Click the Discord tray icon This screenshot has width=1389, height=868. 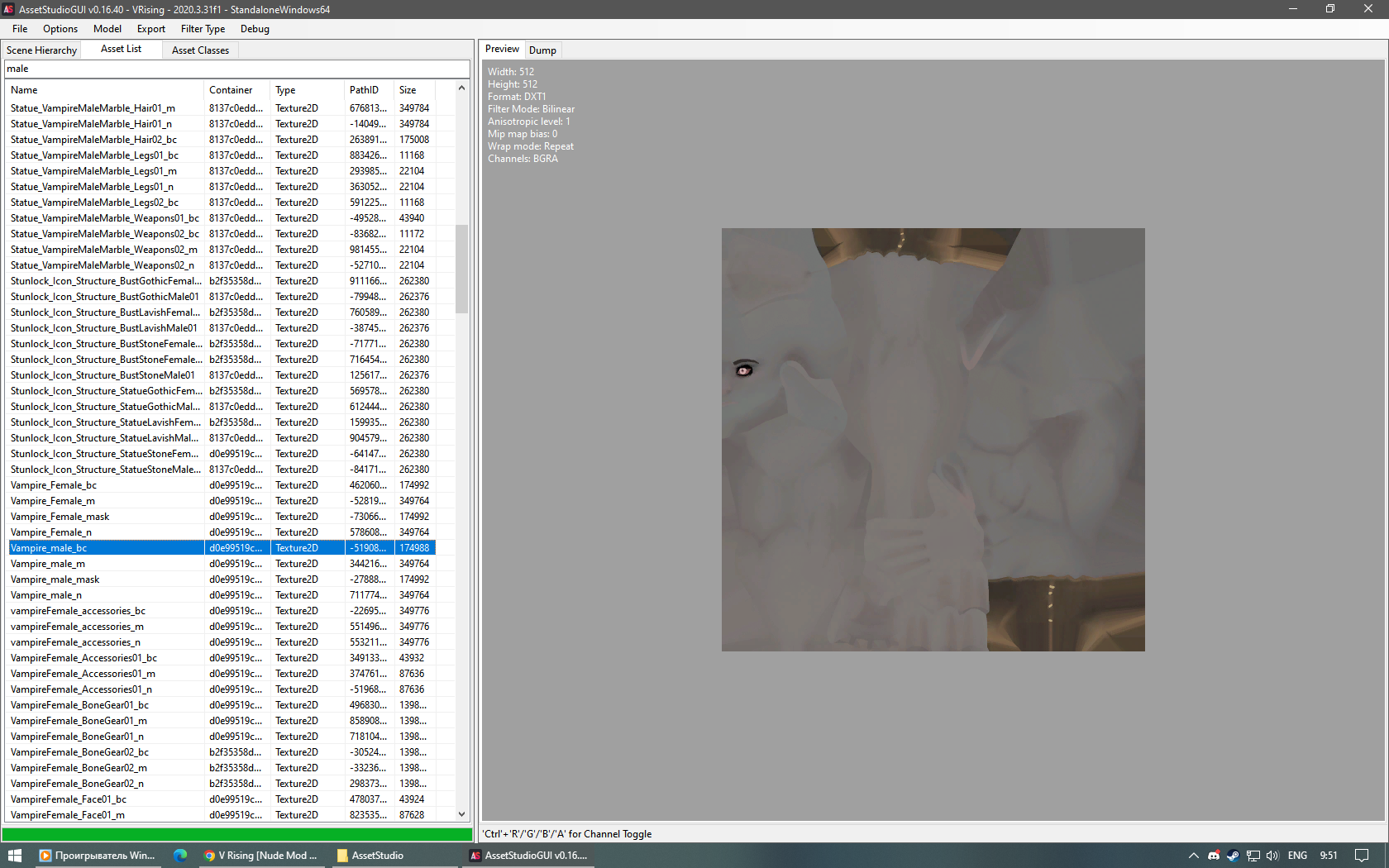pos(1214,856)
